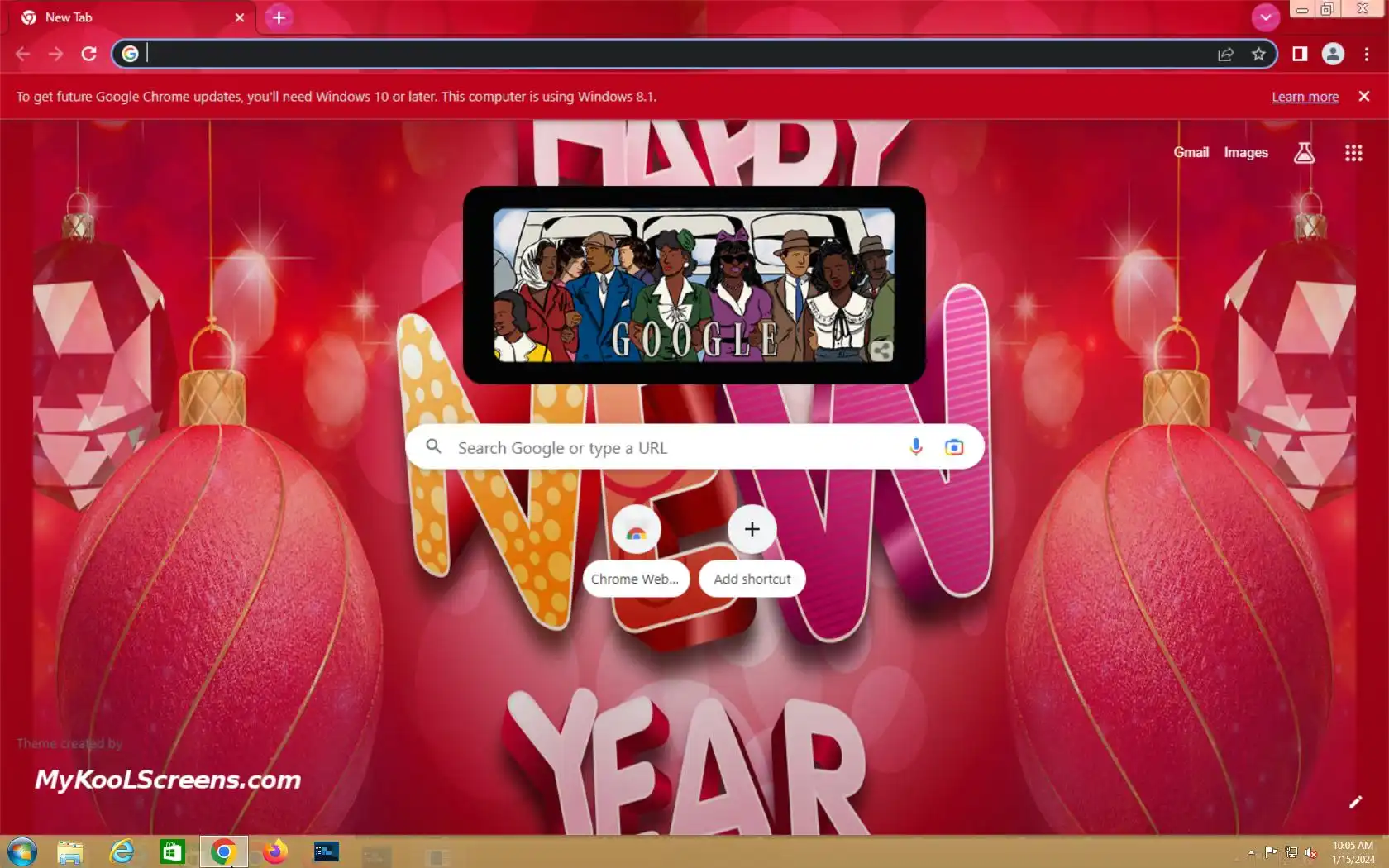Visit the MyKoolScreens.com theme link
The width and height of the screenshot is (1389, 868).
(168, 779)
